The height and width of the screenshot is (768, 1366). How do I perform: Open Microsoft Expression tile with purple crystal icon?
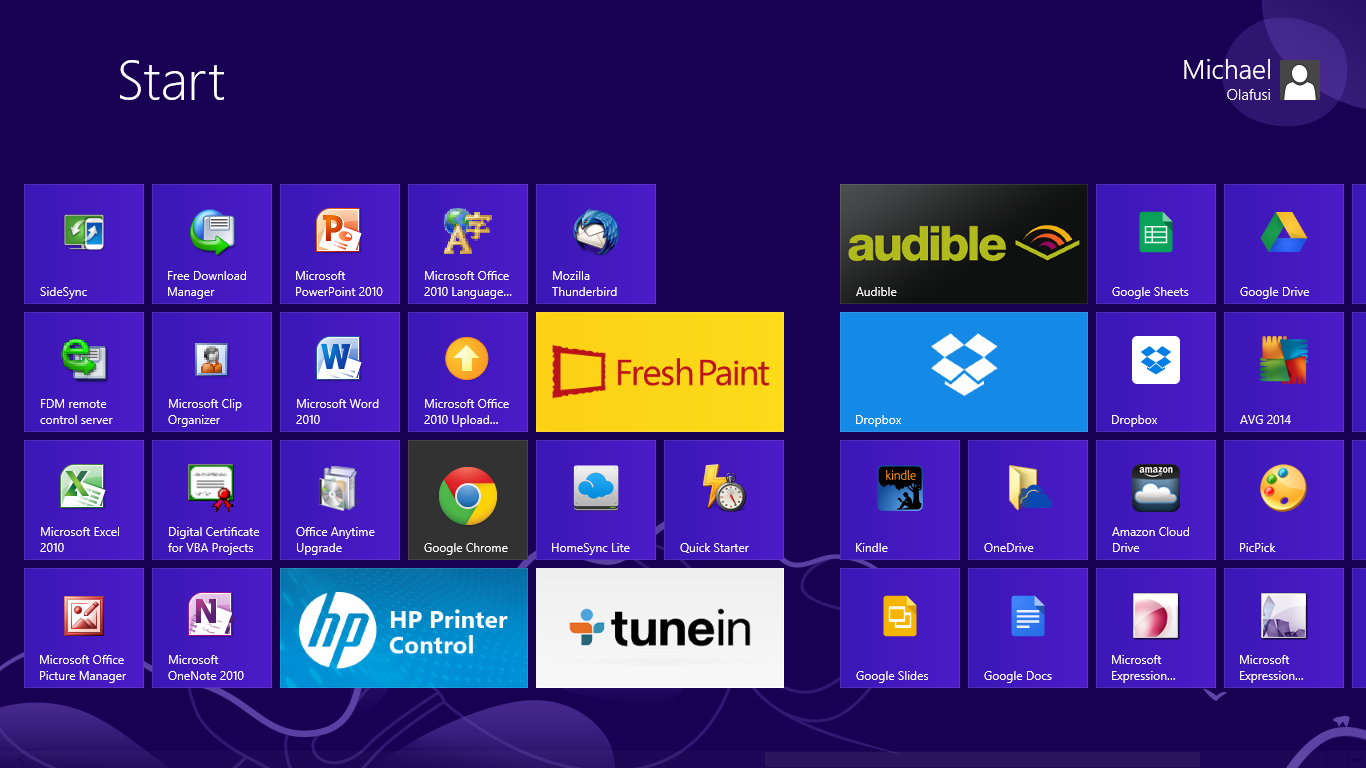pyautogui.click(x=1284, y=628)
